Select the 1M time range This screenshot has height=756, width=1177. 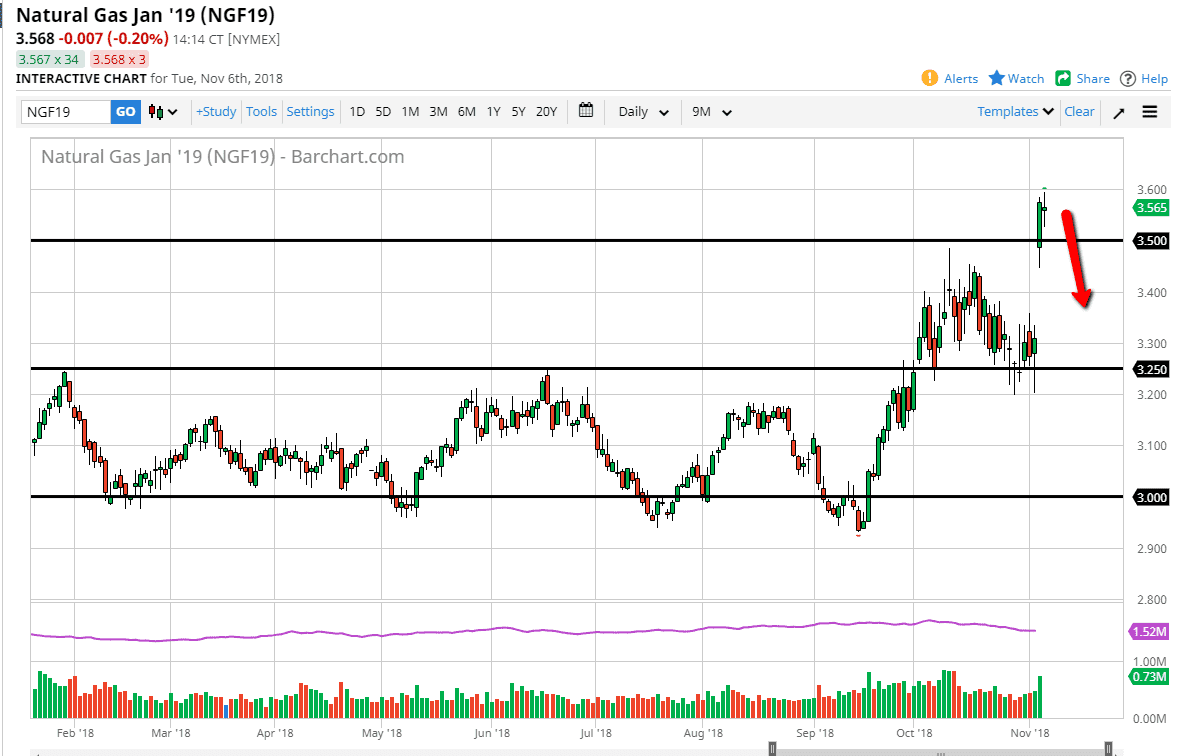click(410, 112)
